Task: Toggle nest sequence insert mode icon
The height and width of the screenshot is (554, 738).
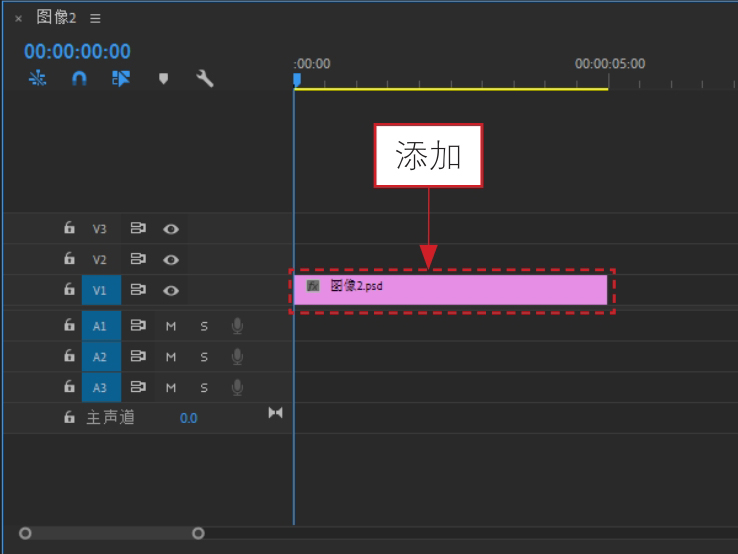Action: point(37,78)
